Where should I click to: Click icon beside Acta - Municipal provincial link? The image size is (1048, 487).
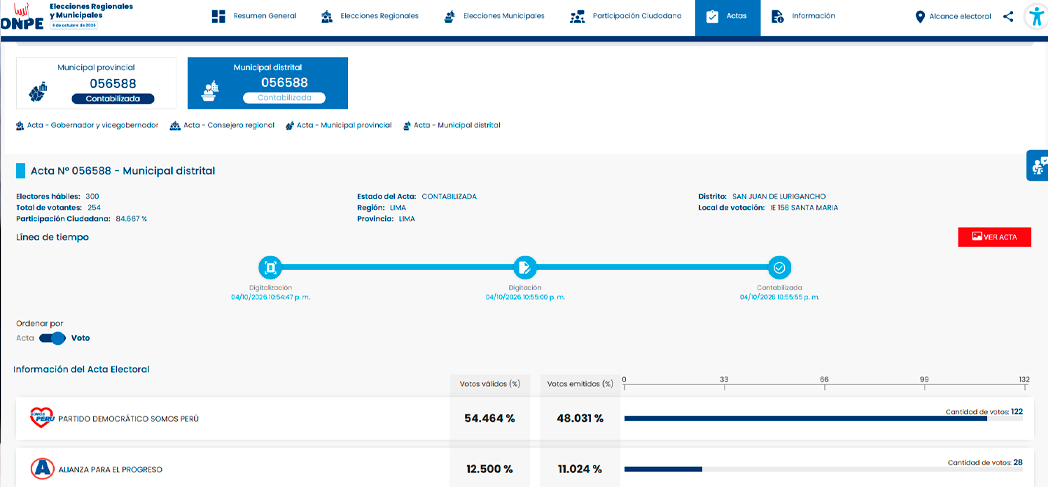(x=290, y=125)
